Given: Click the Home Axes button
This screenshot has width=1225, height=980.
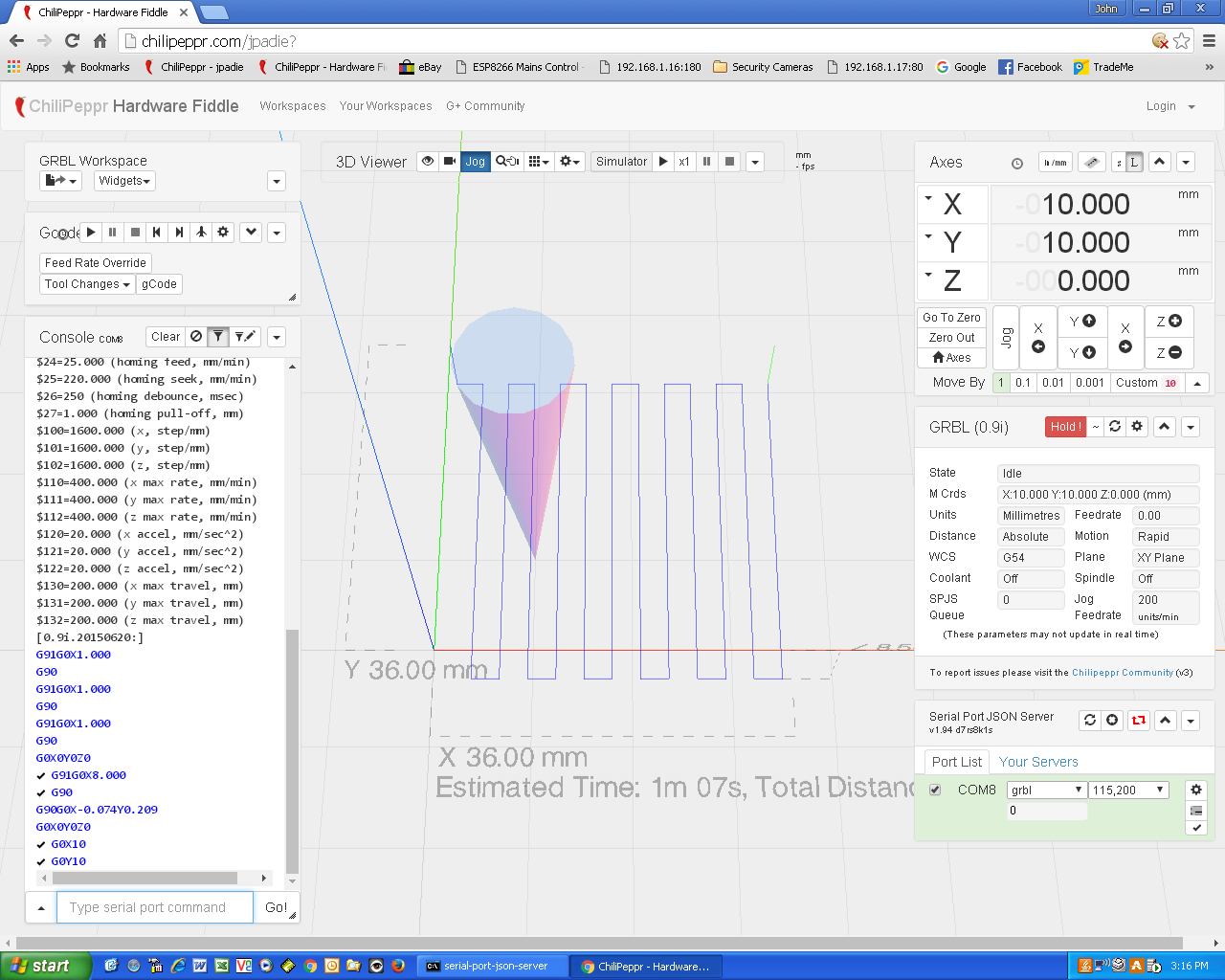Looking at the screenshot, I should [951, 357].
